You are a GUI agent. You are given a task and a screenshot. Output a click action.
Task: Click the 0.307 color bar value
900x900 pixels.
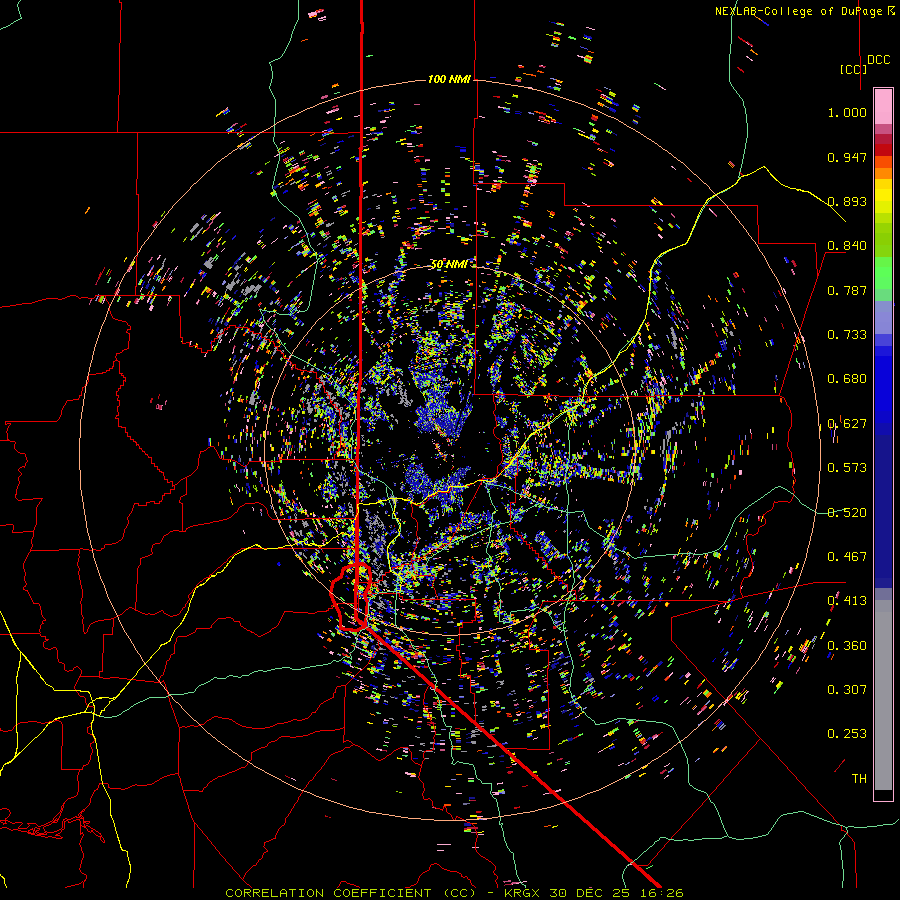[847, 690]
